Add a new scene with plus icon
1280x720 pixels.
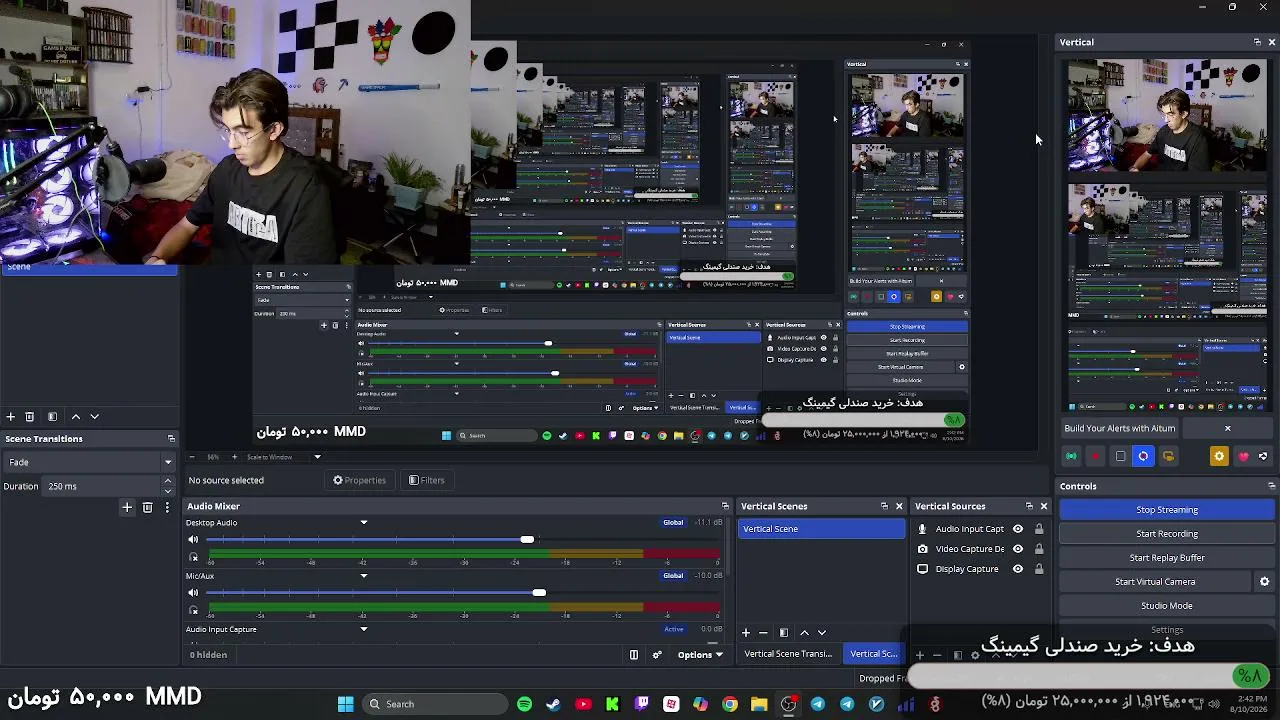(10, 416)
